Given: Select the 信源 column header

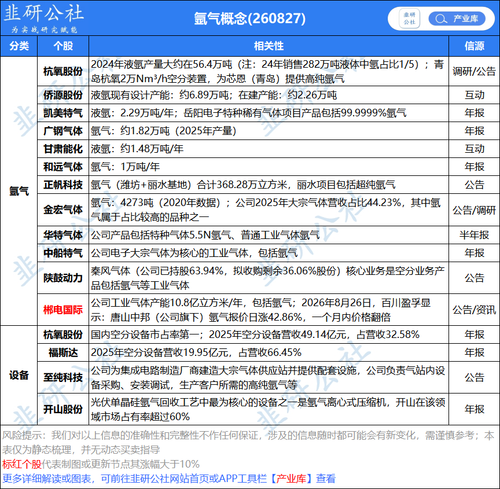Looking at the screenshot, I should pyautogui.click(x=474, y=46).
